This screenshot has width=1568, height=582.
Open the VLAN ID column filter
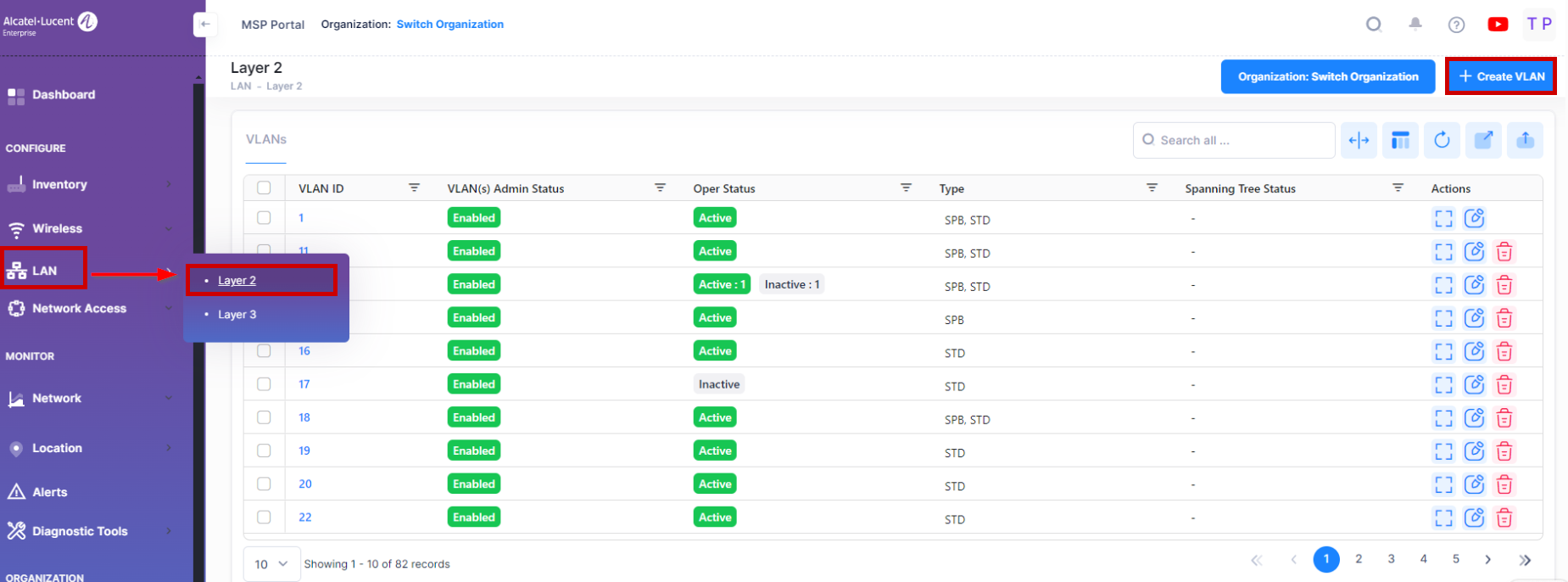(x=414, y=187)
